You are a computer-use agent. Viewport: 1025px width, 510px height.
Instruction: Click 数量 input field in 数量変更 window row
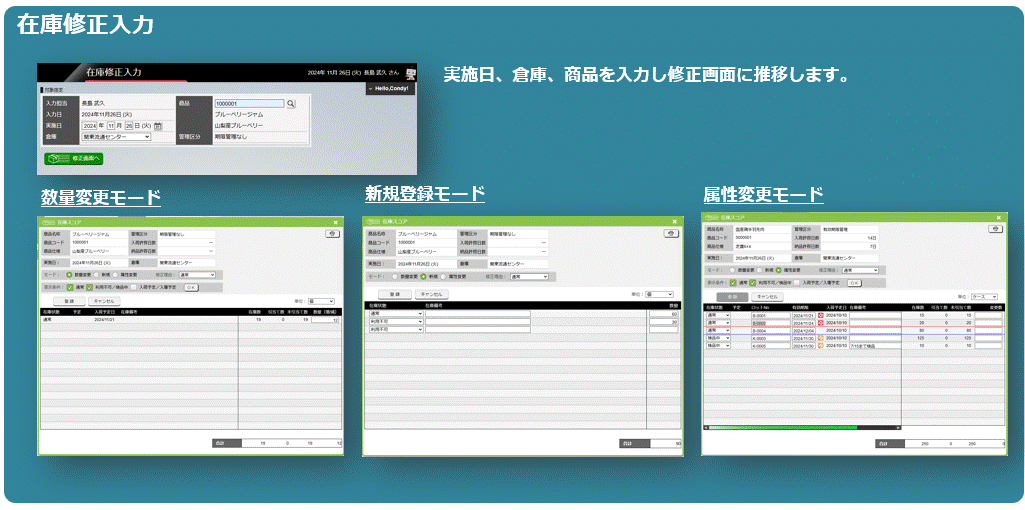click(325, 319)
